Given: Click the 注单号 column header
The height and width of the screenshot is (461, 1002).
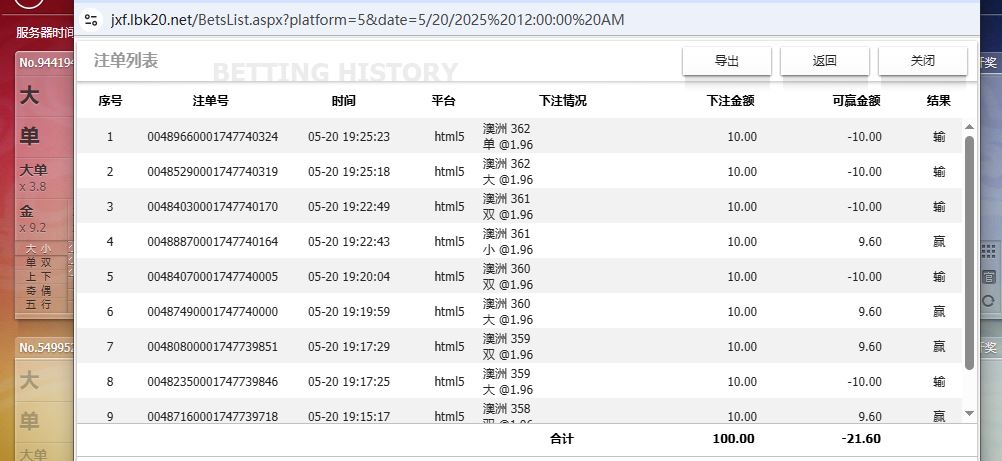Looking at the screenshot, I should click(x=210, y=101).
